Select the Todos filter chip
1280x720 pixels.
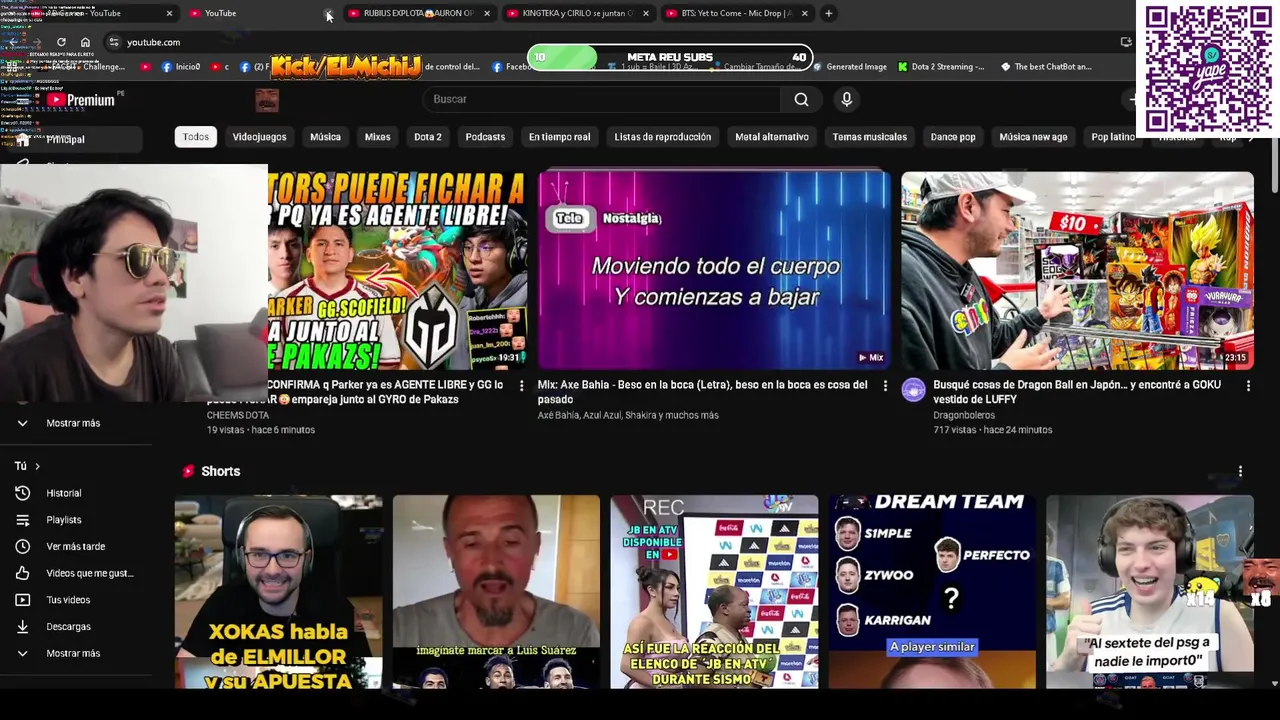click(196, 137)
